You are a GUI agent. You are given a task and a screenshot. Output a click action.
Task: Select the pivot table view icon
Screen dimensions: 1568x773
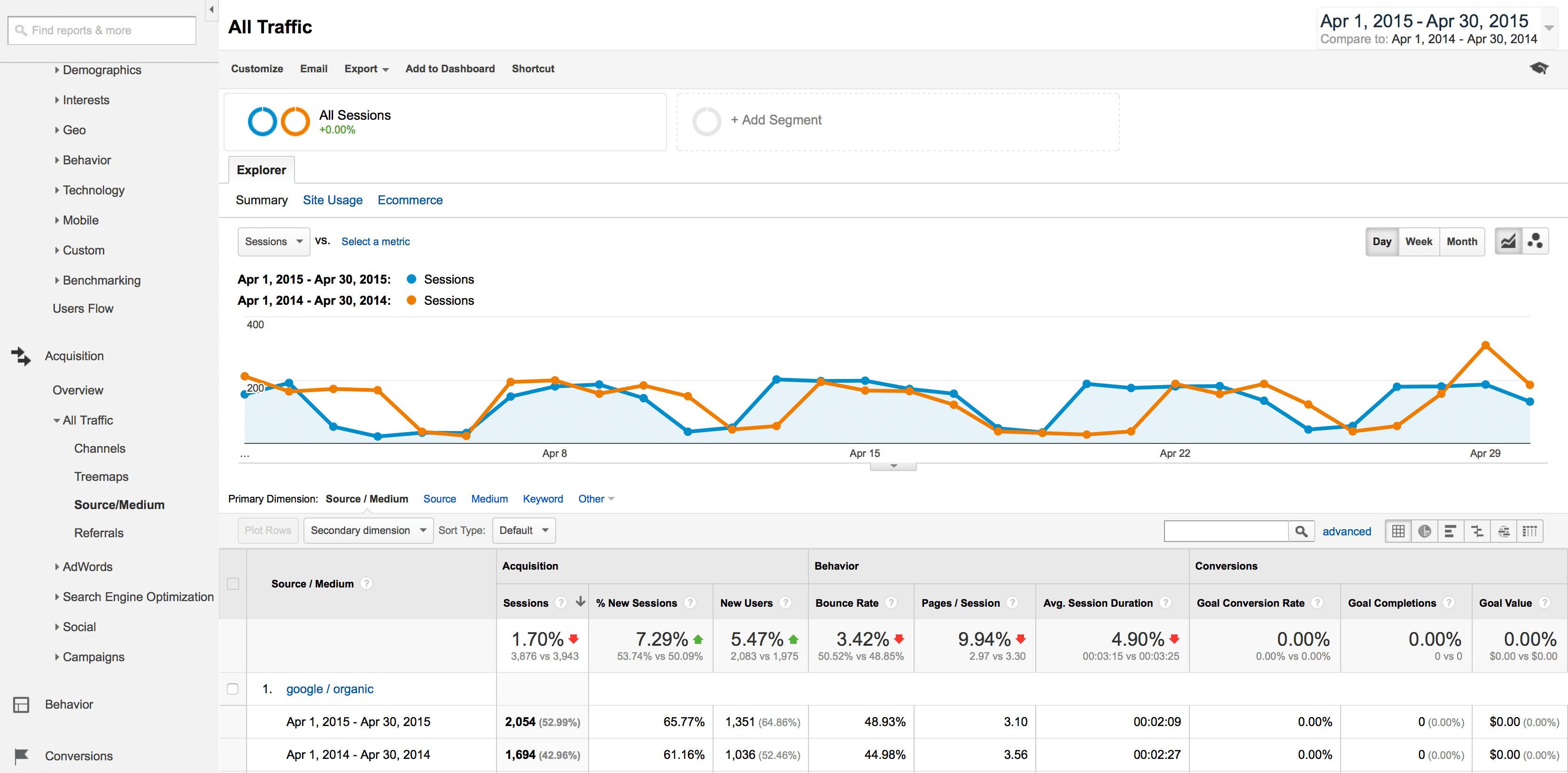click(1529, 531)
